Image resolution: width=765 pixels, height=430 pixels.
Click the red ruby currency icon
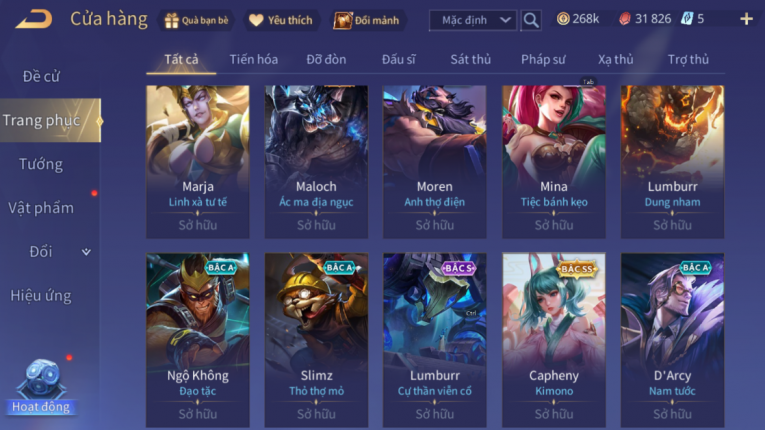[x=624, y=19]
